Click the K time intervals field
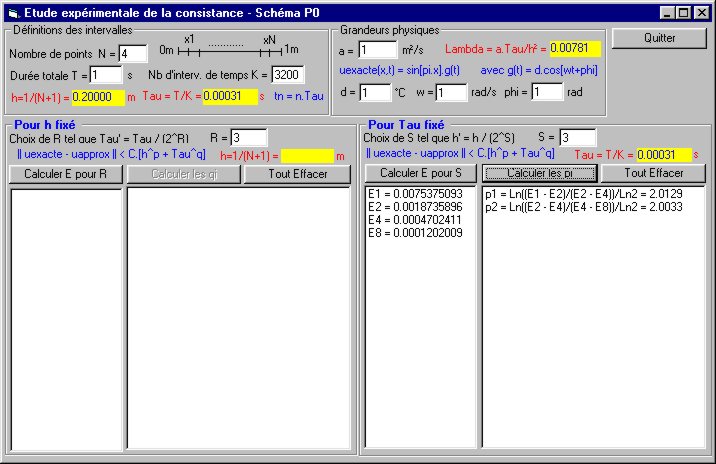716x464 pixels. (288, 74)
